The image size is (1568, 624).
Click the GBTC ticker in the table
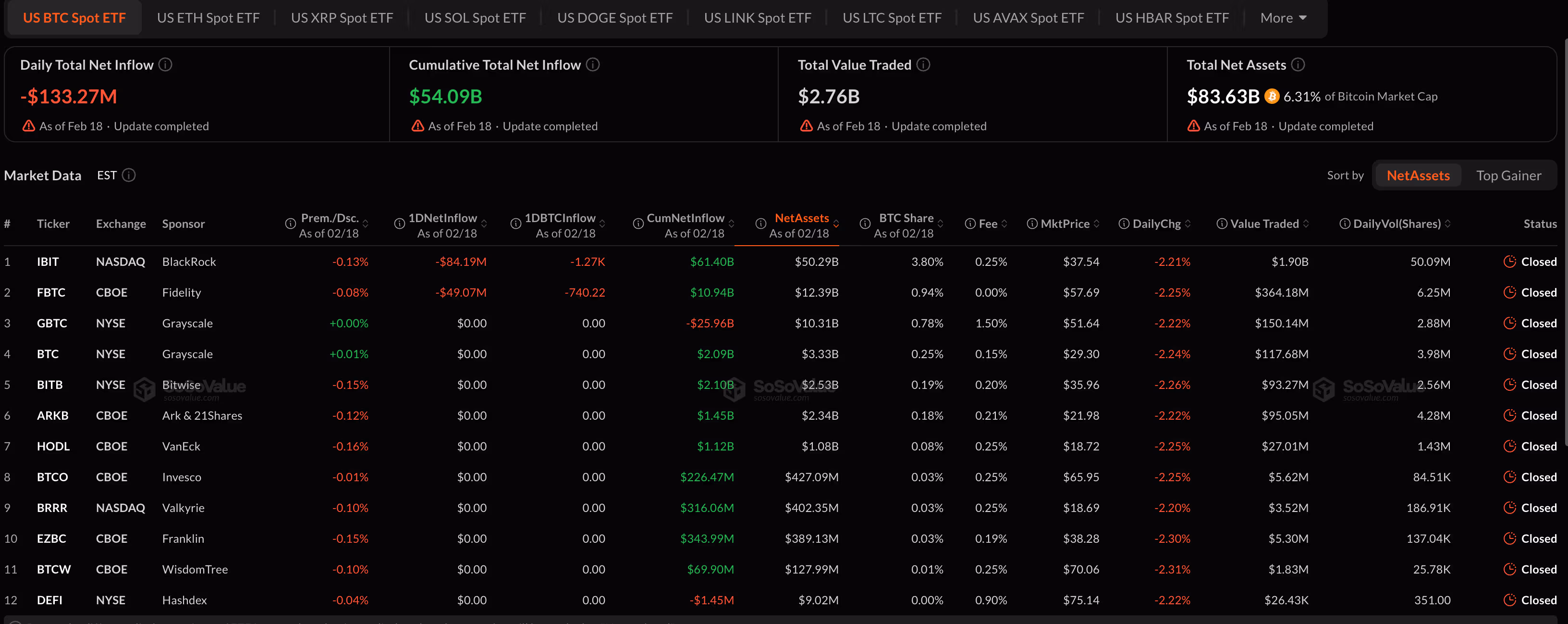52,324
